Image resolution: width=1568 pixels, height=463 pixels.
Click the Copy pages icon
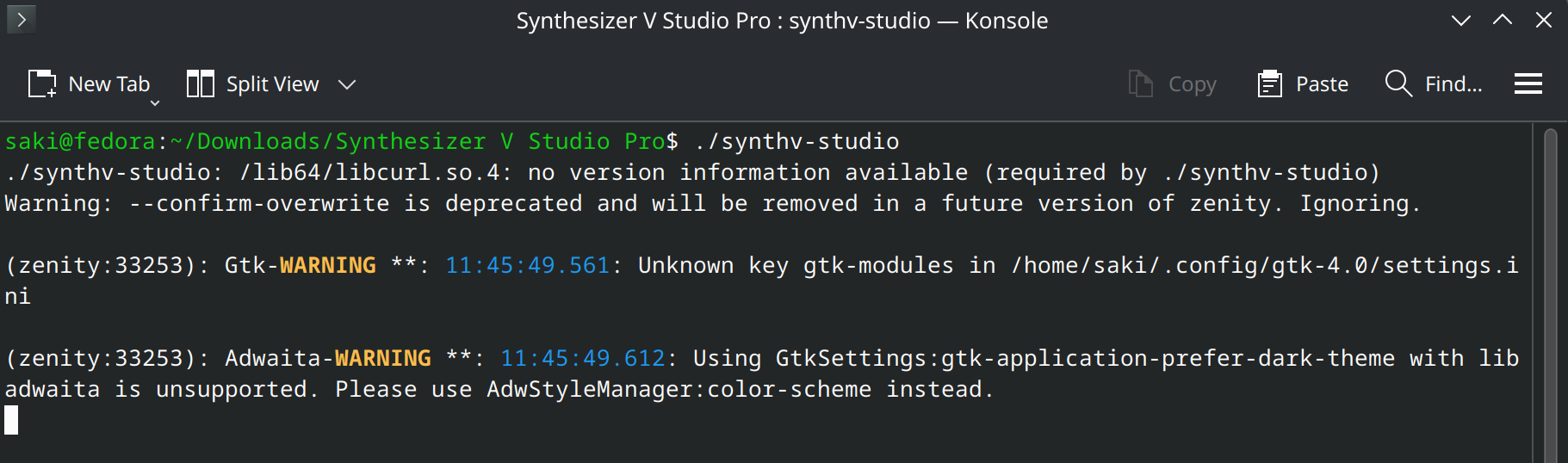click(1141, 83)
